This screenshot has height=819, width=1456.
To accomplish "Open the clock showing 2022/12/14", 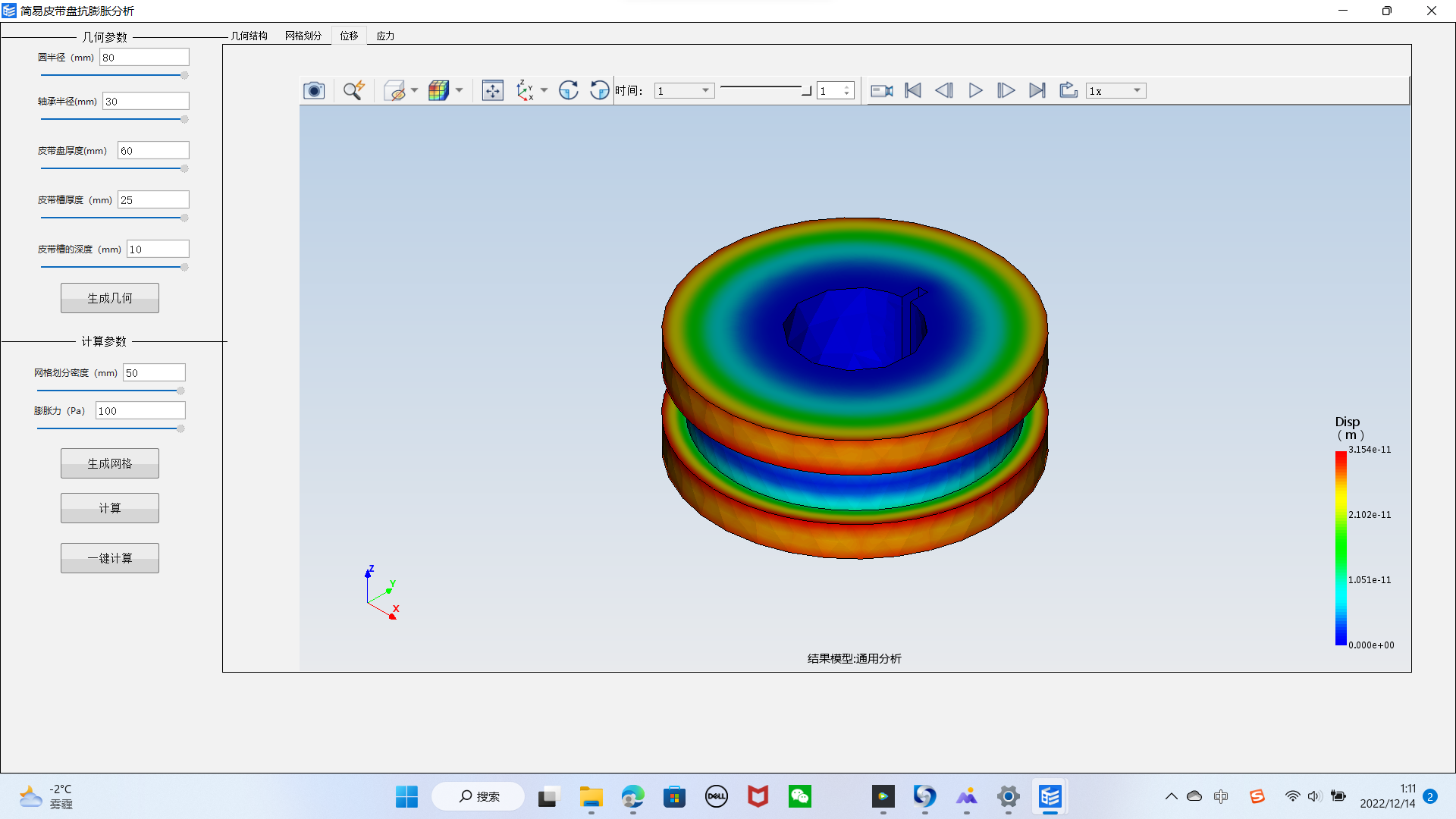I will click(x=1387, y=796).
